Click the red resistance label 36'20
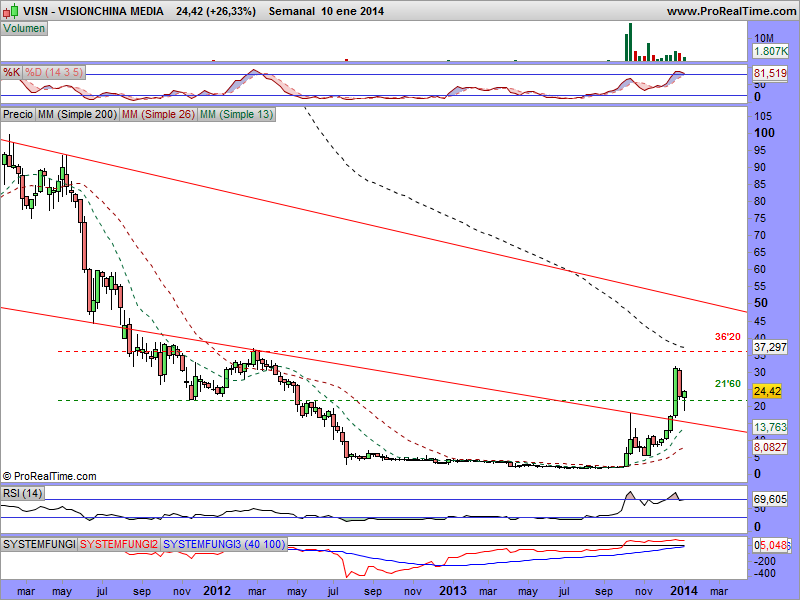 tap(728, 337)
